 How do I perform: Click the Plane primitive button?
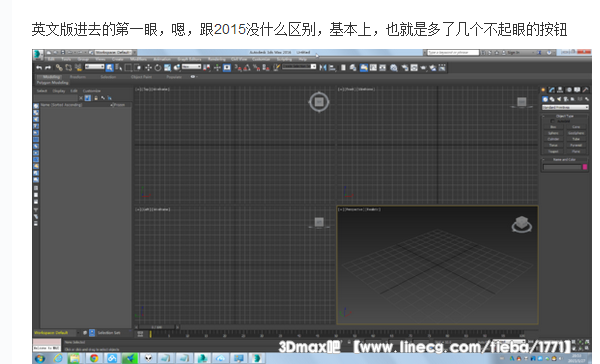tap(576, 151)
